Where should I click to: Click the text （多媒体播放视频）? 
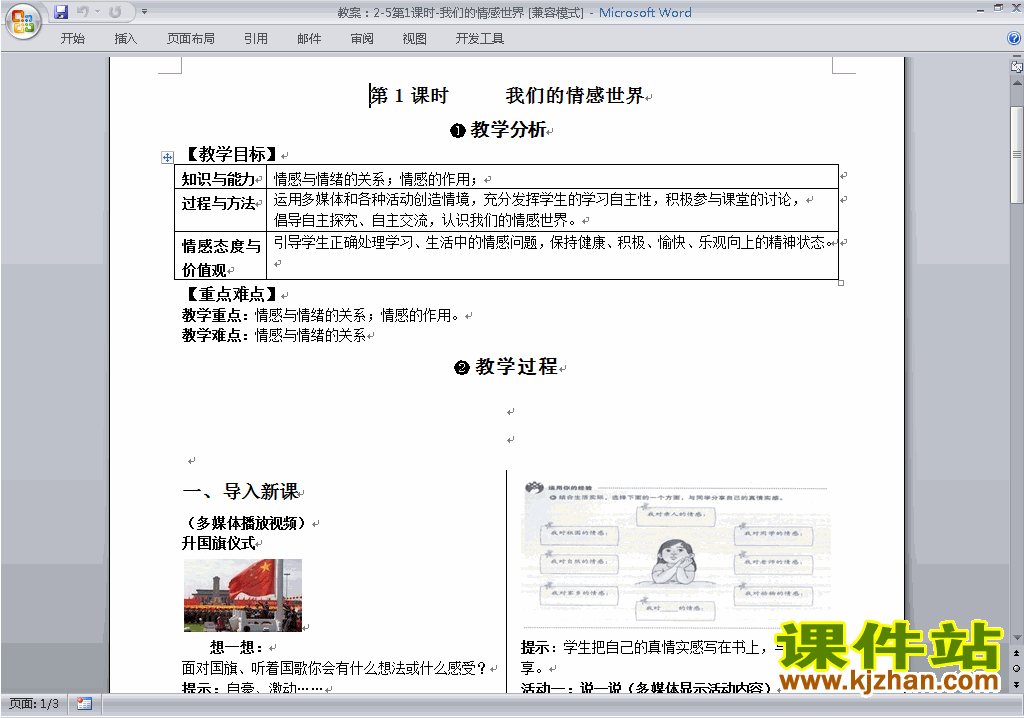click(x=246, y=523)
